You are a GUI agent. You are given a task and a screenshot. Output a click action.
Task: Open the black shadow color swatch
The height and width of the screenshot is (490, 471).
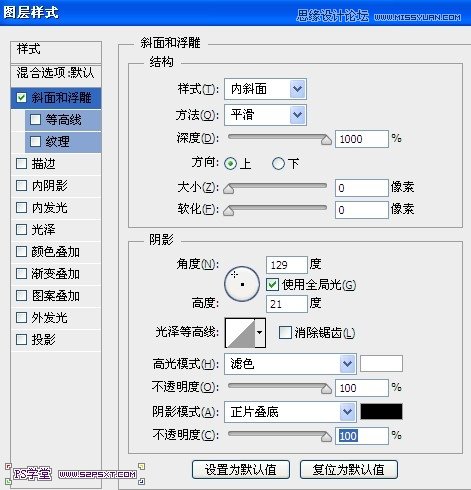tap(381, 412)
